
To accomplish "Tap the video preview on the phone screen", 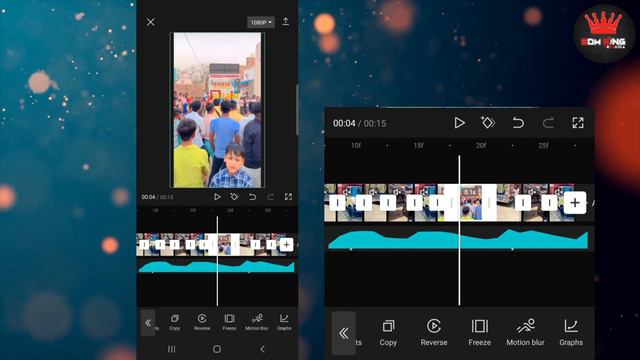I will click(x=217, y=110).
